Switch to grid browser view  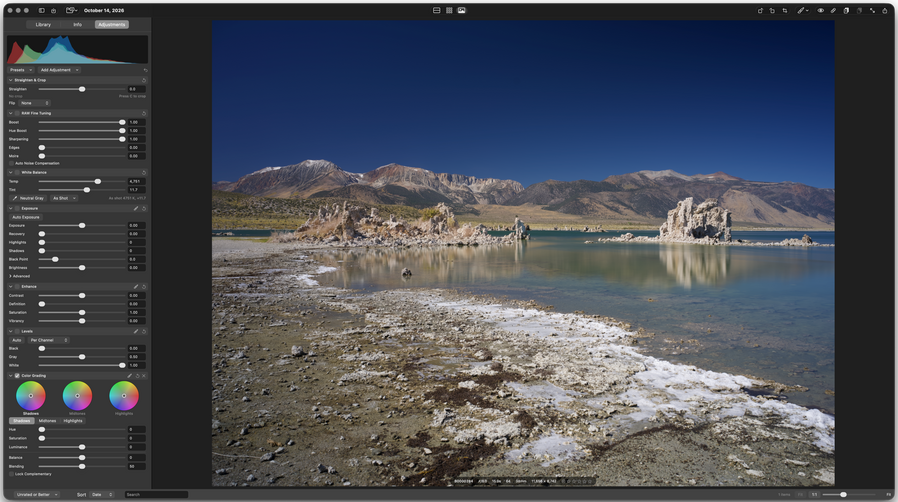[449, 10]
